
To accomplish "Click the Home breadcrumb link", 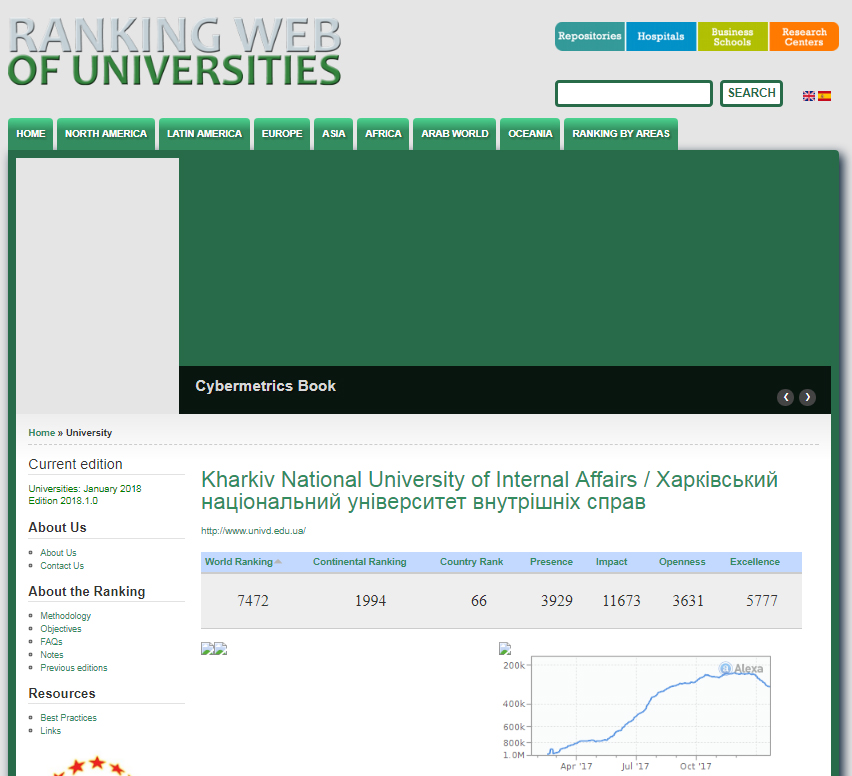I will point(42,433).
